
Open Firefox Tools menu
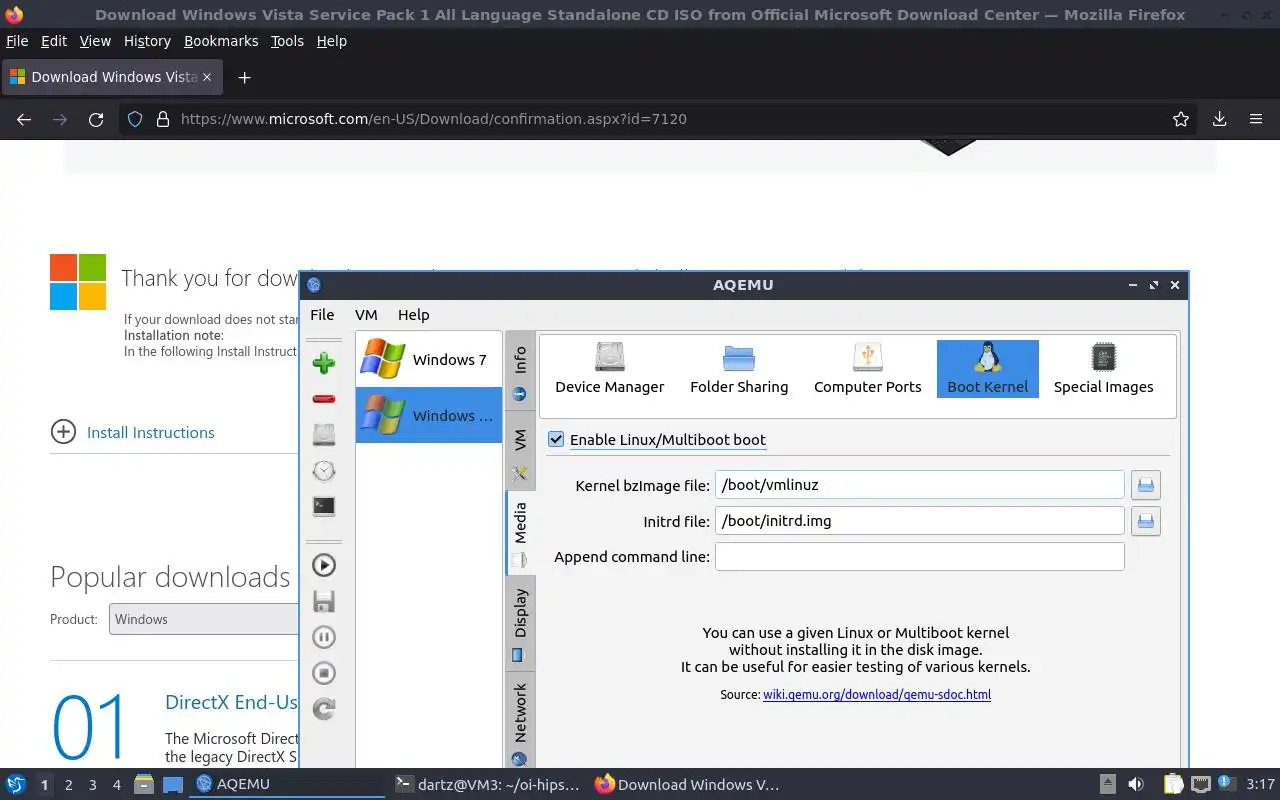[x=287, y=41]
